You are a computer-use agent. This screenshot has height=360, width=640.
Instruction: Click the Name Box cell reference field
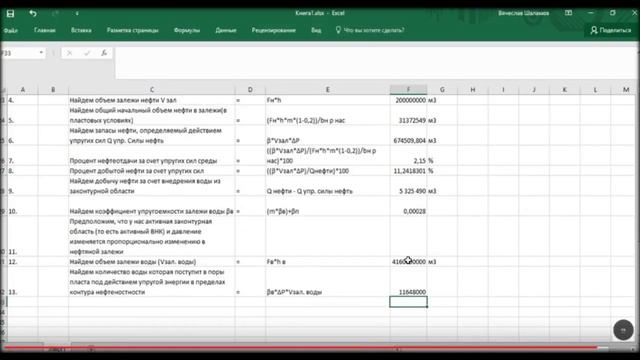[x=20, y=53]
